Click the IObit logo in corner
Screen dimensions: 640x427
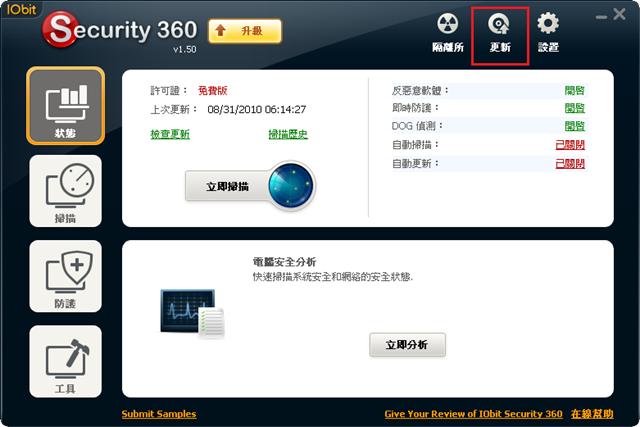(x=21, y=9)
